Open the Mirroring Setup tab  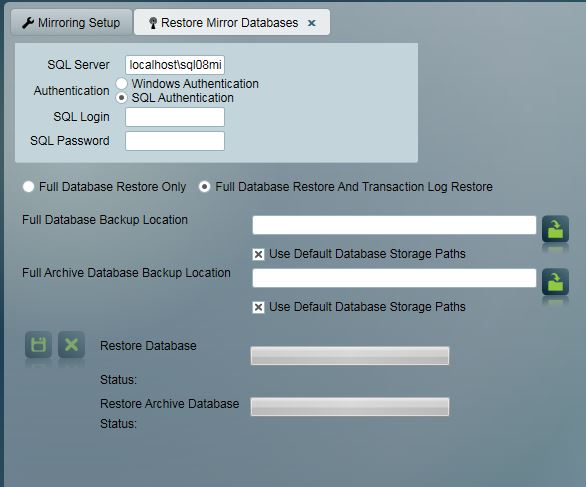pos(71,22)
